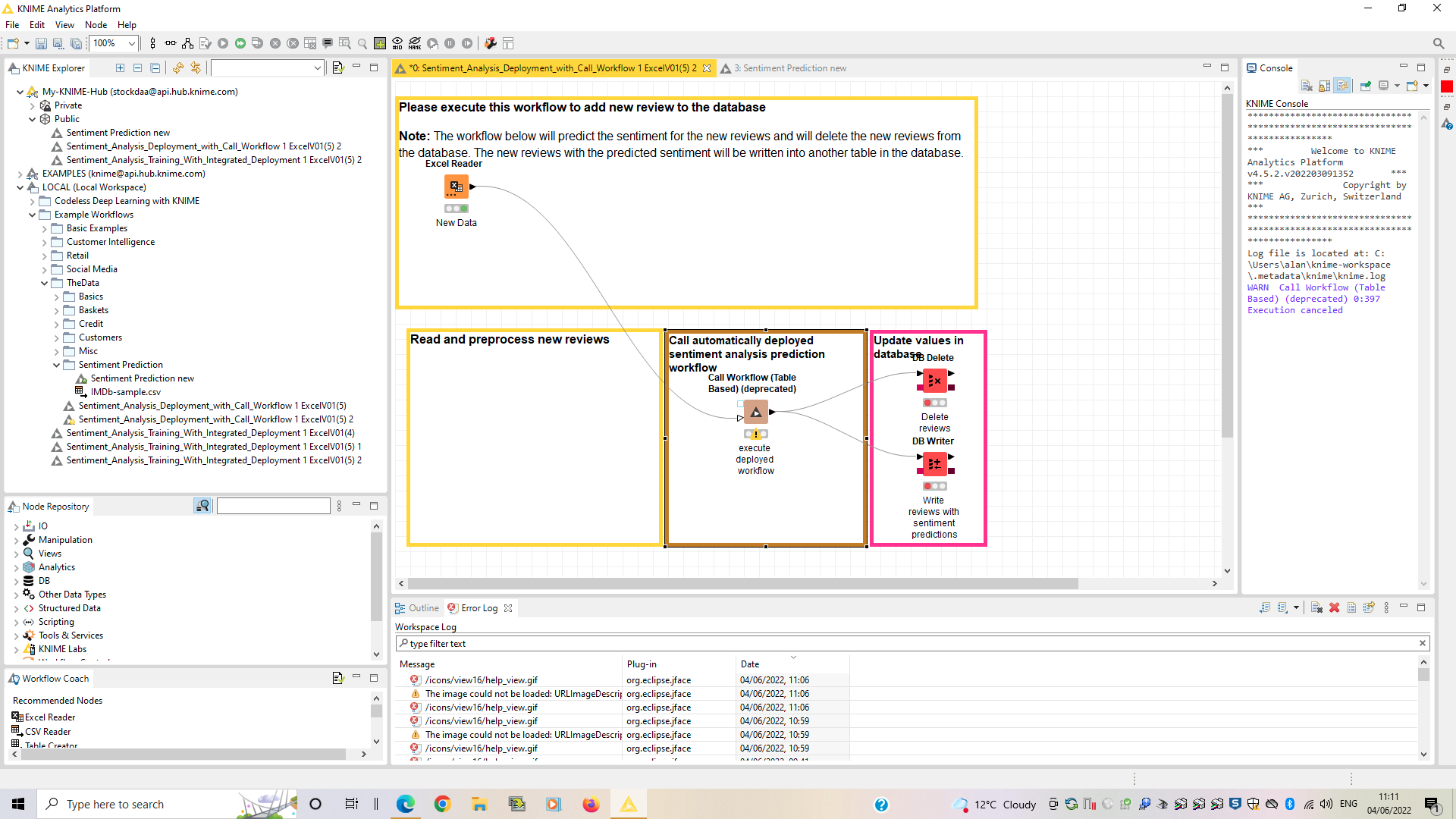This screenshot has width=1456, height=819.
Task: Toggle Word Wrap in Console
Action: pyautogui.click(x=1343, y=86)
